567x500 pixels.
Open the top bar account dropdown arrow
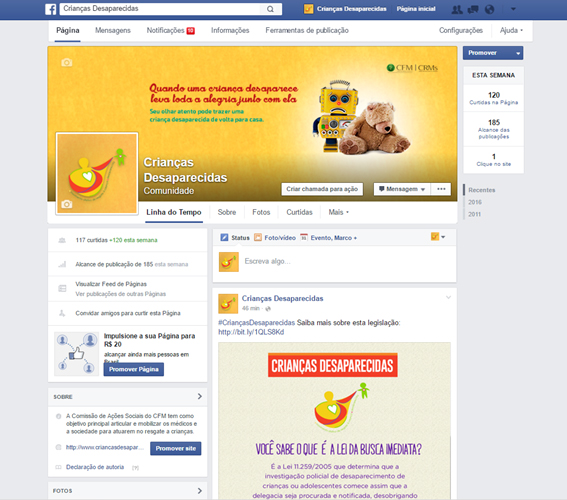(513, 9)
